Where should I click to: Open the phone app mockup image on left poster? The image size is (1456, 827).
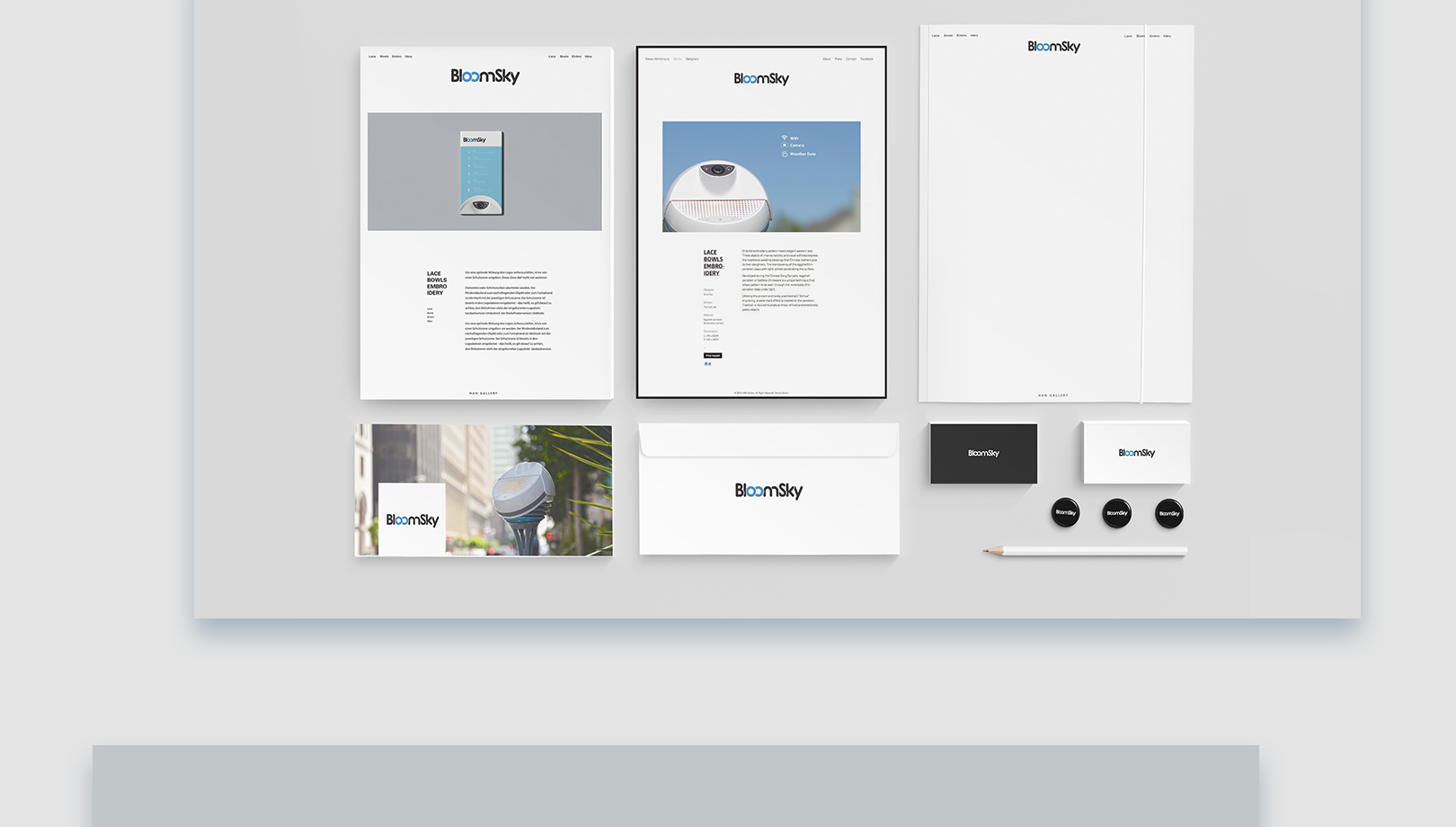484,172
